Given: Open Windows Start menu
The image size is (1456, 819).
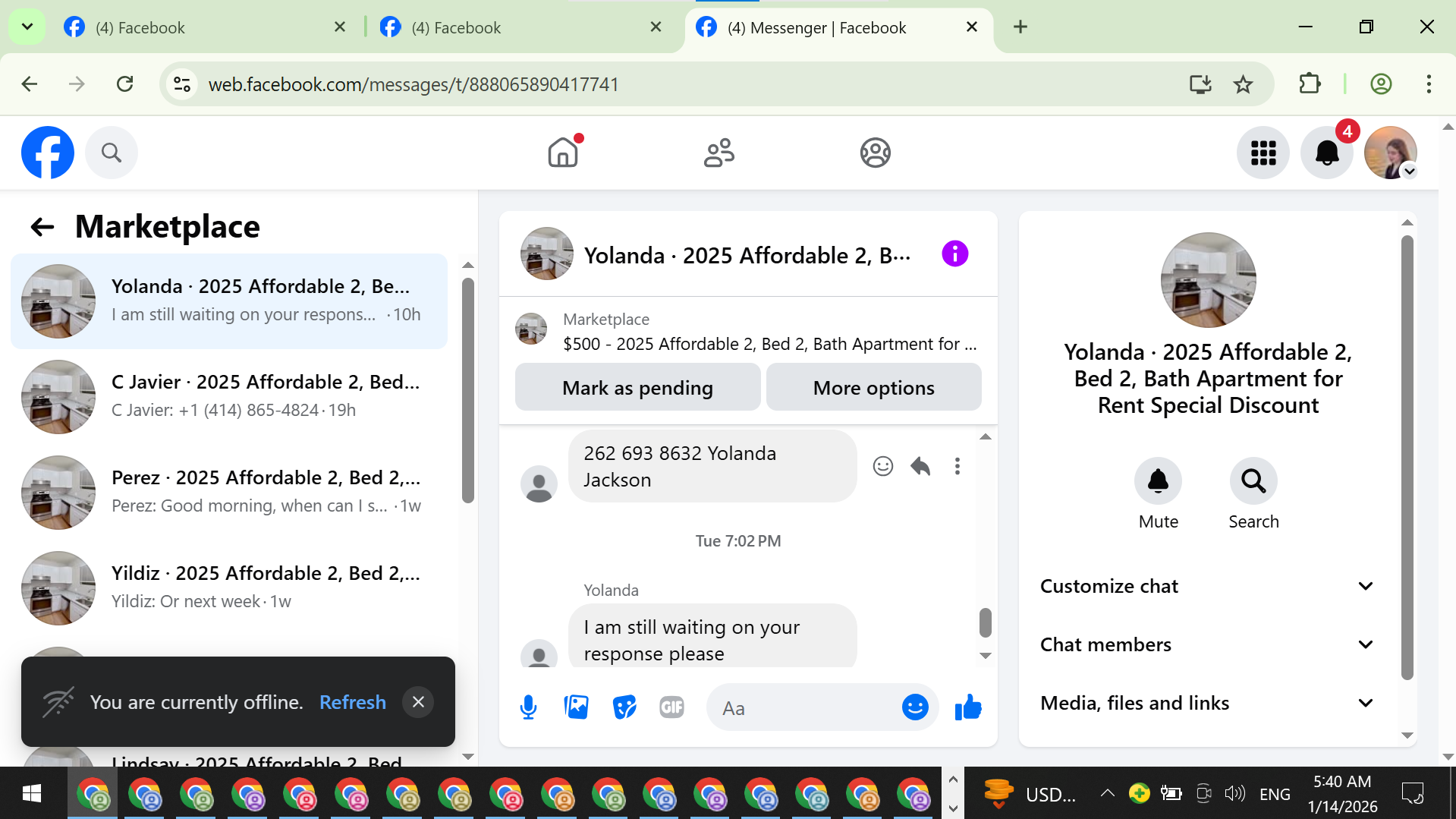Looking at the screenshot, I should (x=32, y=793).
